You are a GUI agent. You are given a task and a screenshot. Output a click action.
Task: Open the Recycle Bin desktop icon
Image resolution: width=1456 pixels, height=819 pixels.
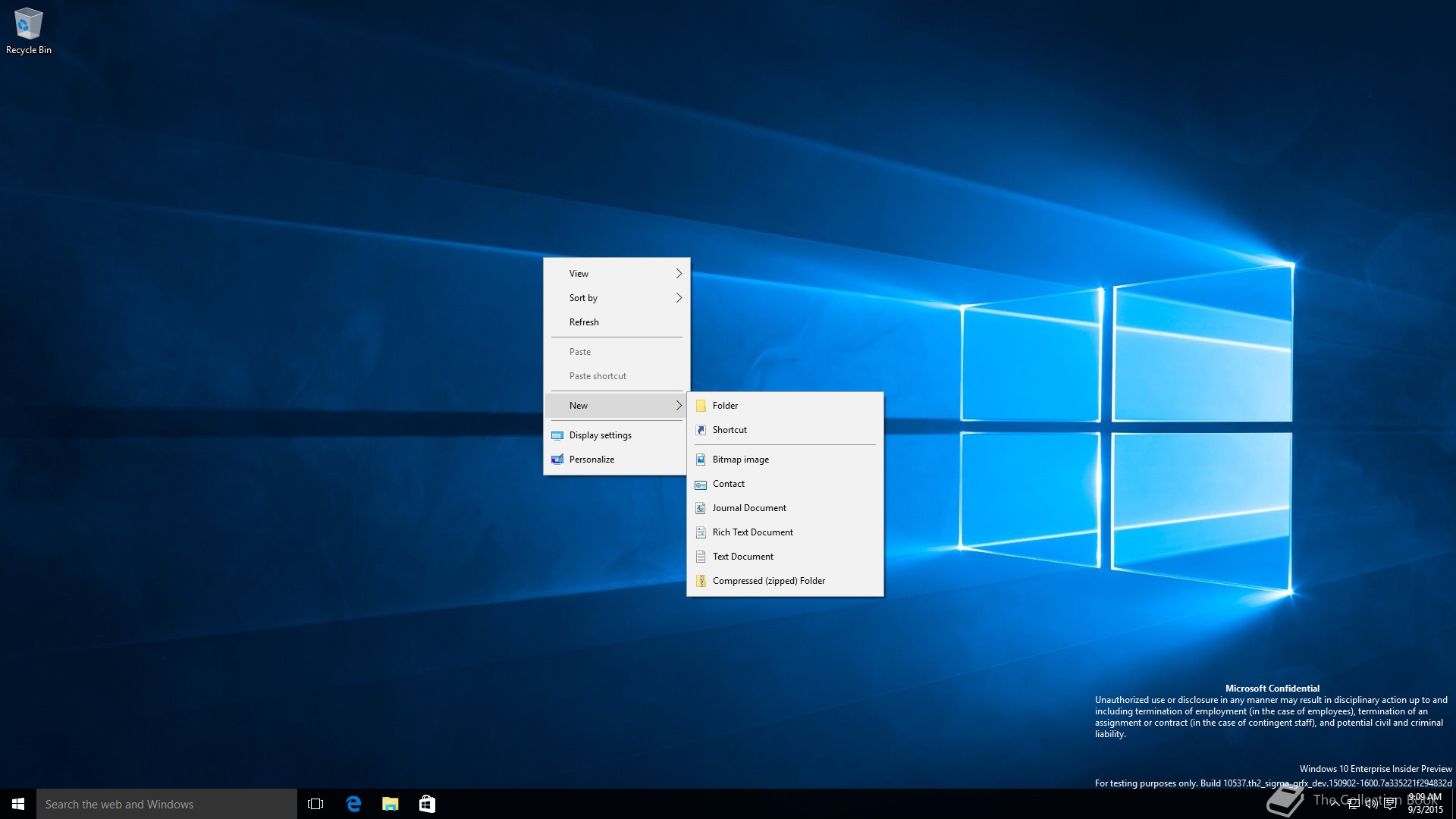tap(29, 31)
